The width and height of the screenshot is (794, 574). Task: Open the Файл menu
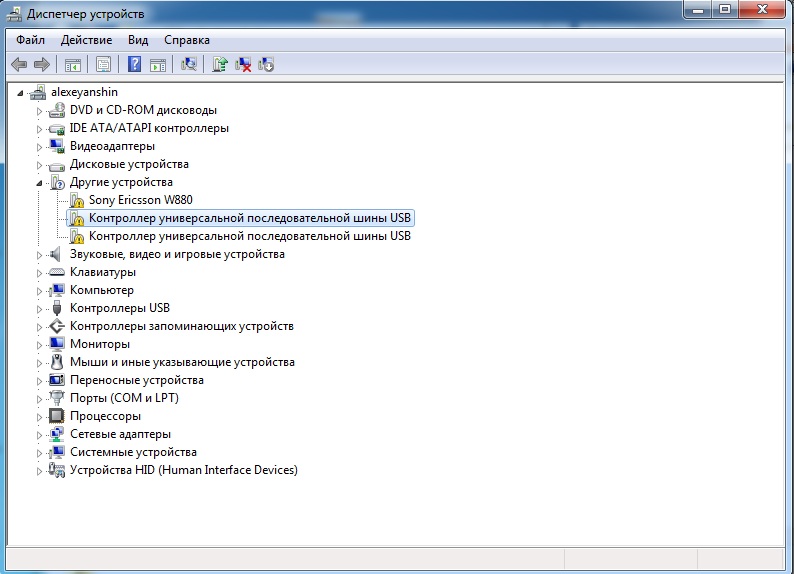click(30, 40)
